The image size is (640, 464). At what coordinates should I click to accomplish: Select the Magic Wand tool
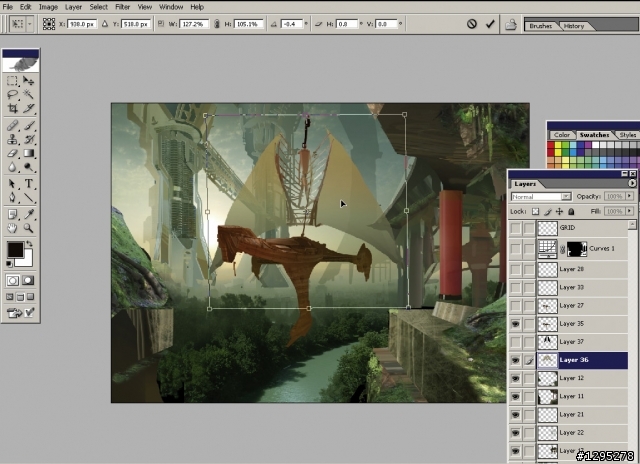point(28,95)
